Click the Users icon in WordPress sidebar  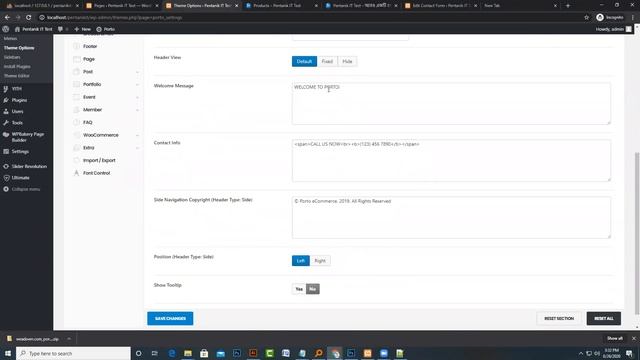pos(6,111)
